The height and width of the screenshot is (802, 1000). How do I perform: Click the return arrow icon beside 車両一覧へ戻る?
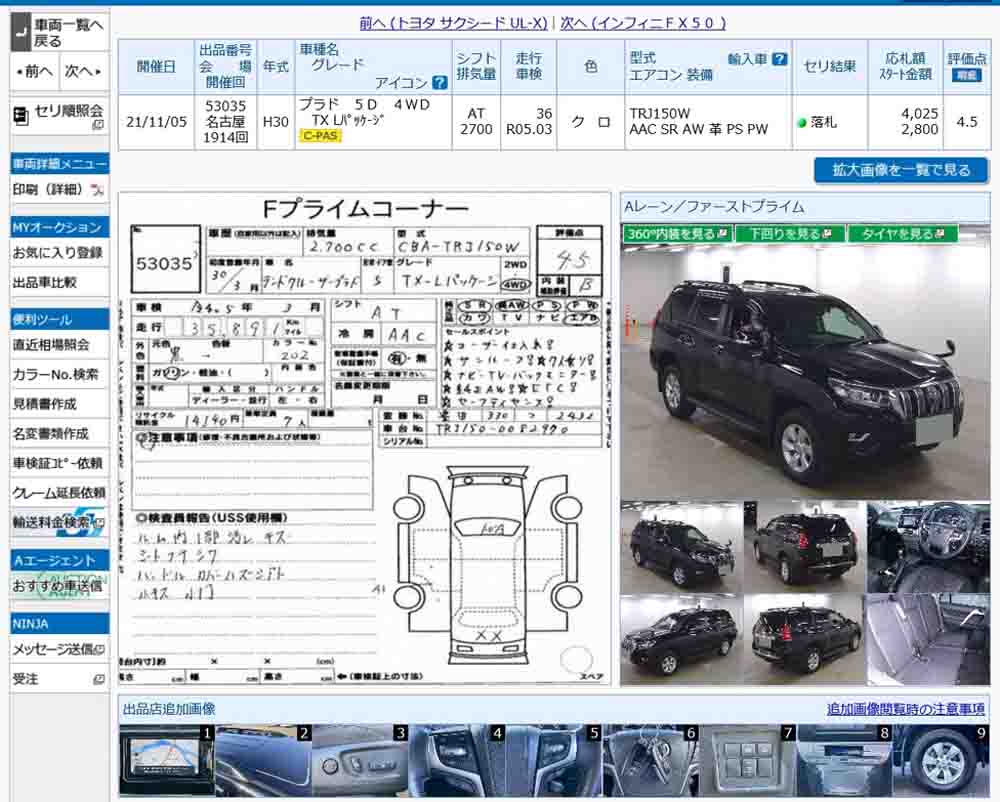[21, 33]
